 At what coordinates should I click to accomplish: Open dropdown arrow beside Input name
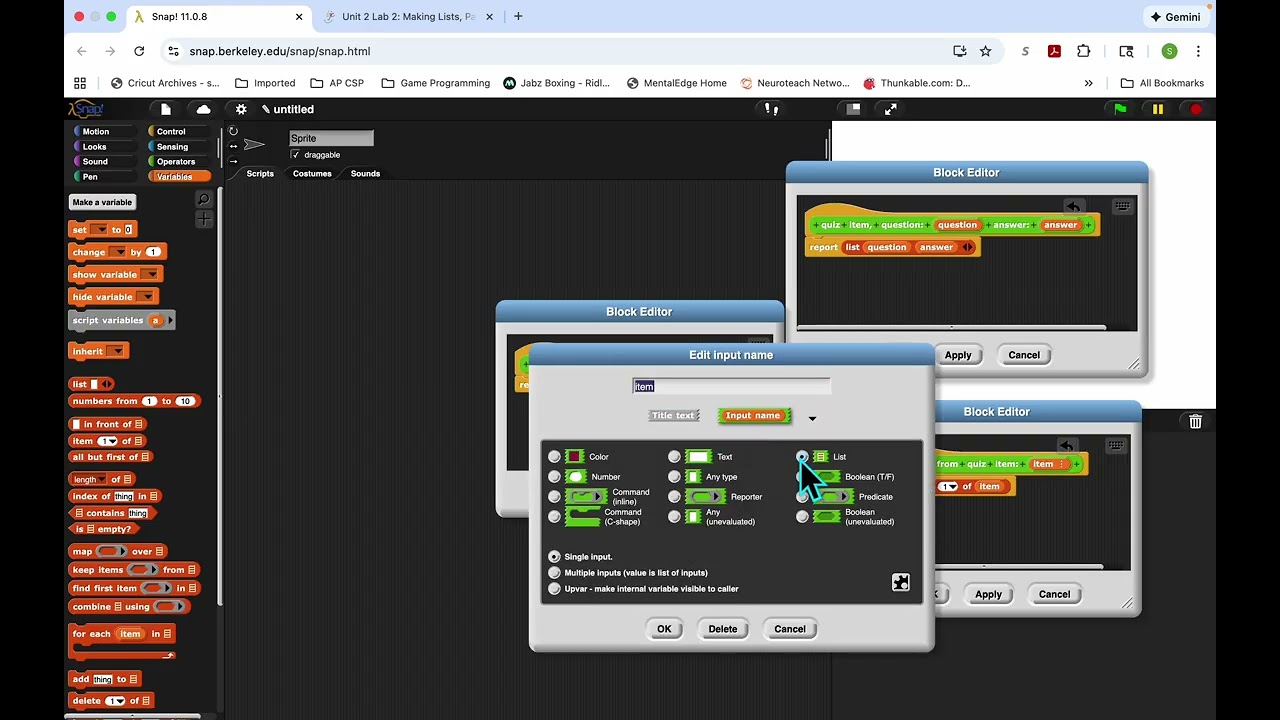pyautogui.click(x=812, y=419)
